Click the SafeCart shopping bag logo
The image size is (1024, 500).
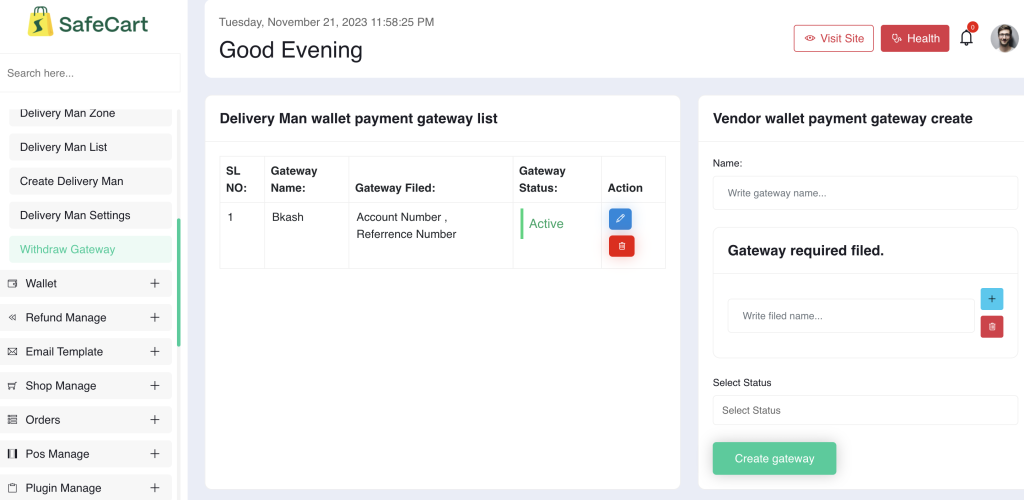coord(40,22)
